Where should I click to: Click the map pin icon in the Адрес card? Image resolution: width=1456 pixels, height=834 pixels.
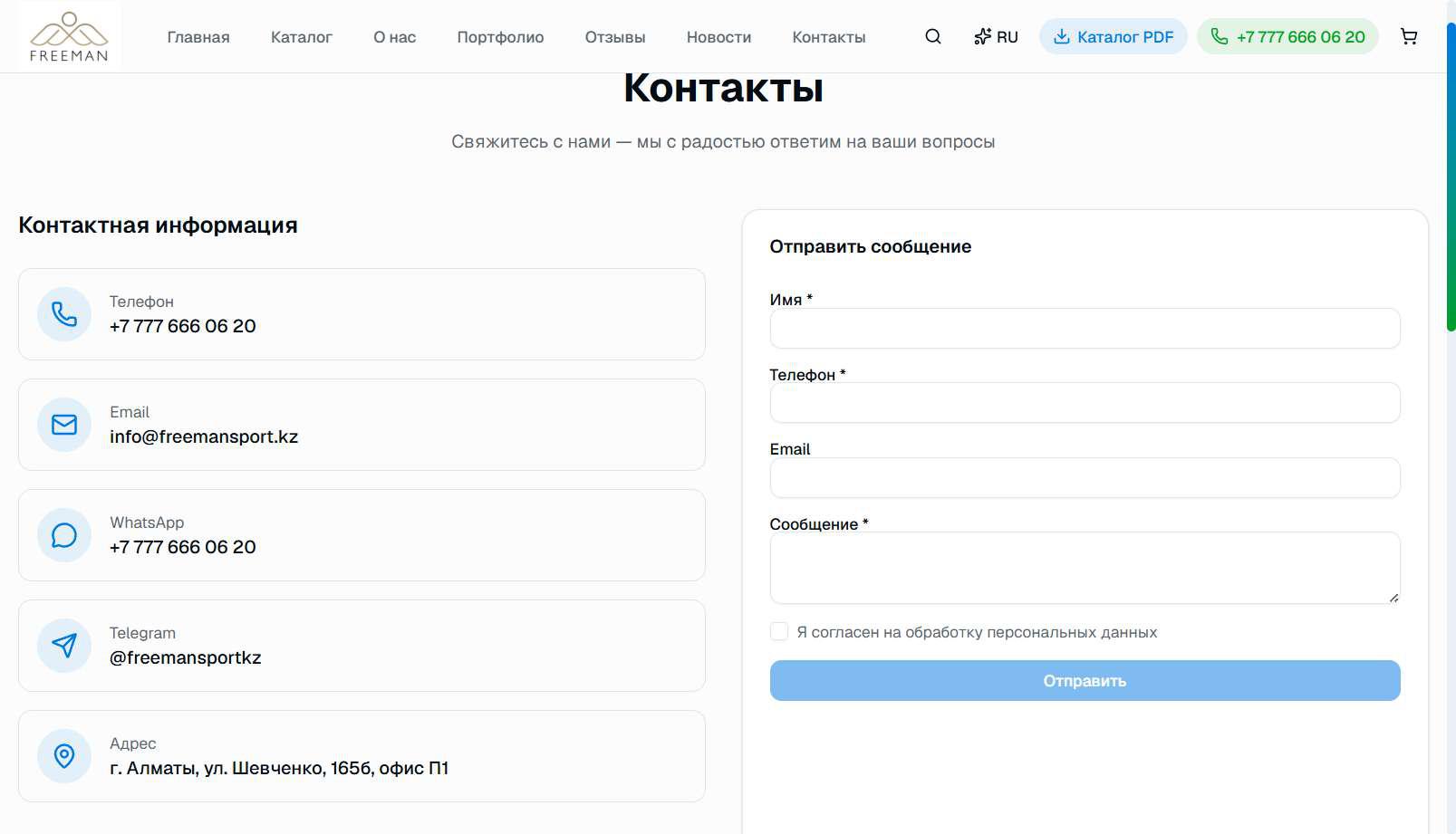pos(64,756)
